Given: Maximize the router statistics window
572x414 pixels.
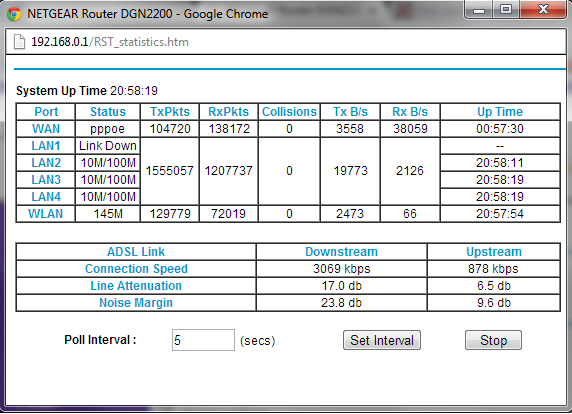Looking at the screenshot, I should click(x=506, y=9).
